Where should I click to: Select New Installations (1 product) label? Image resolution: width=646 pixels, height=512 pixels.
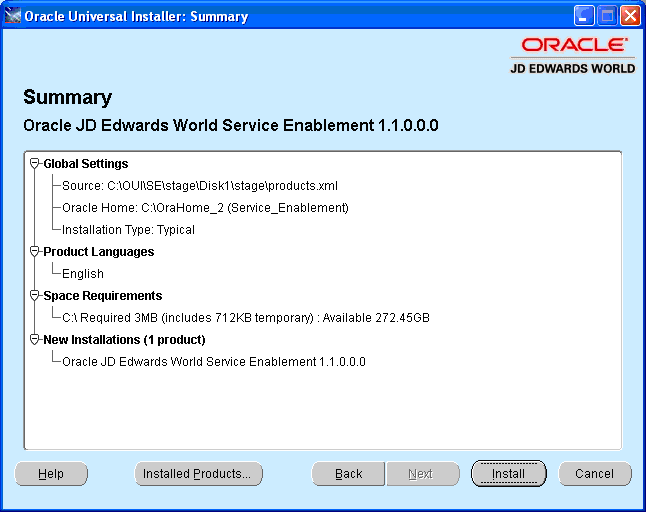[124, 339]
